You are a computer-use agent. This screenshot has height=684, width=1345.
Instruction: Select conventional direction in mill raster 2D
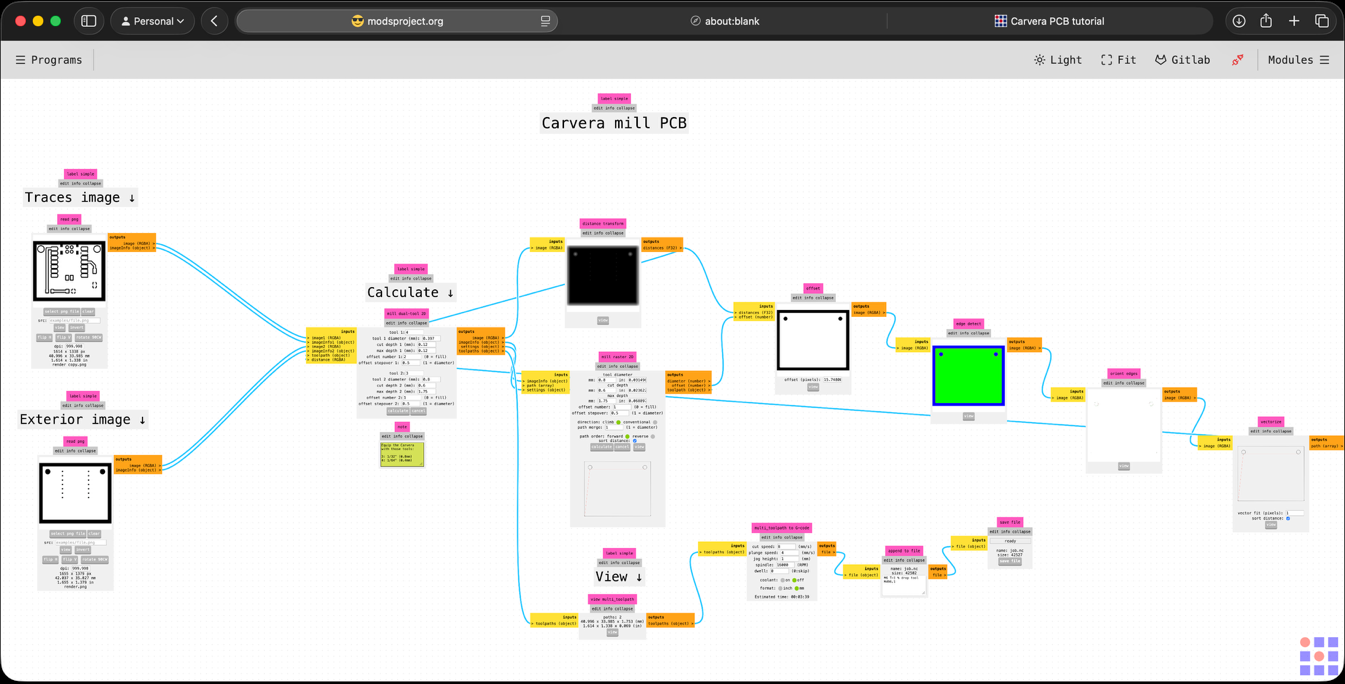click(655, 422)
